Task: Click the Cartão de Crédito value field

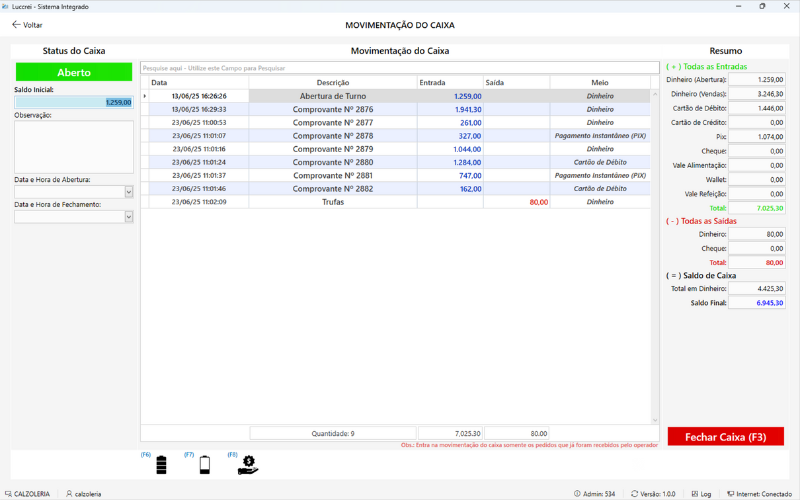Action: click(757, 122)
